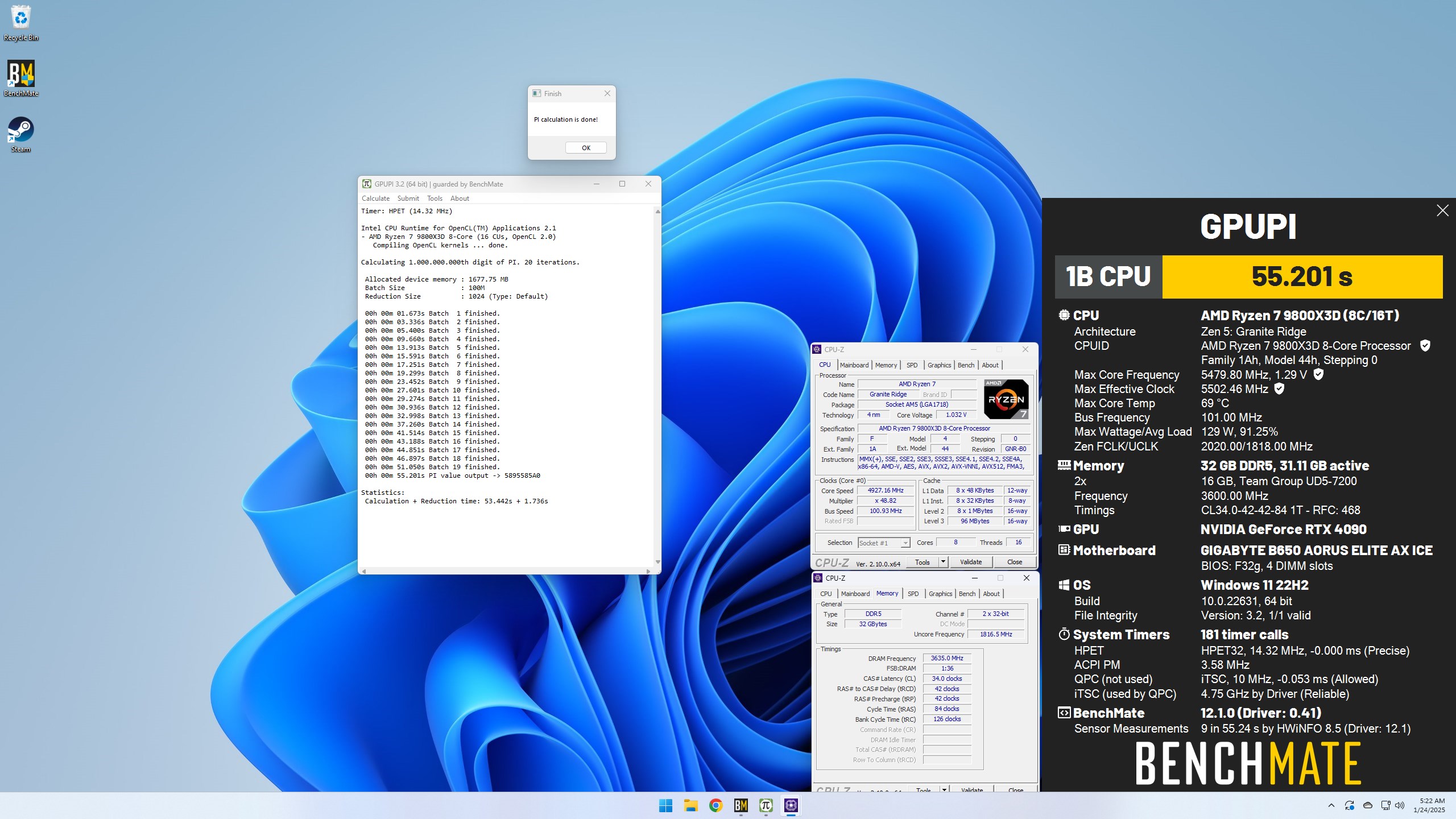Viewport: 1456px width, 819px height.
Task: Switch to CPU-Z on the taskbar
Action: (791, 805)
